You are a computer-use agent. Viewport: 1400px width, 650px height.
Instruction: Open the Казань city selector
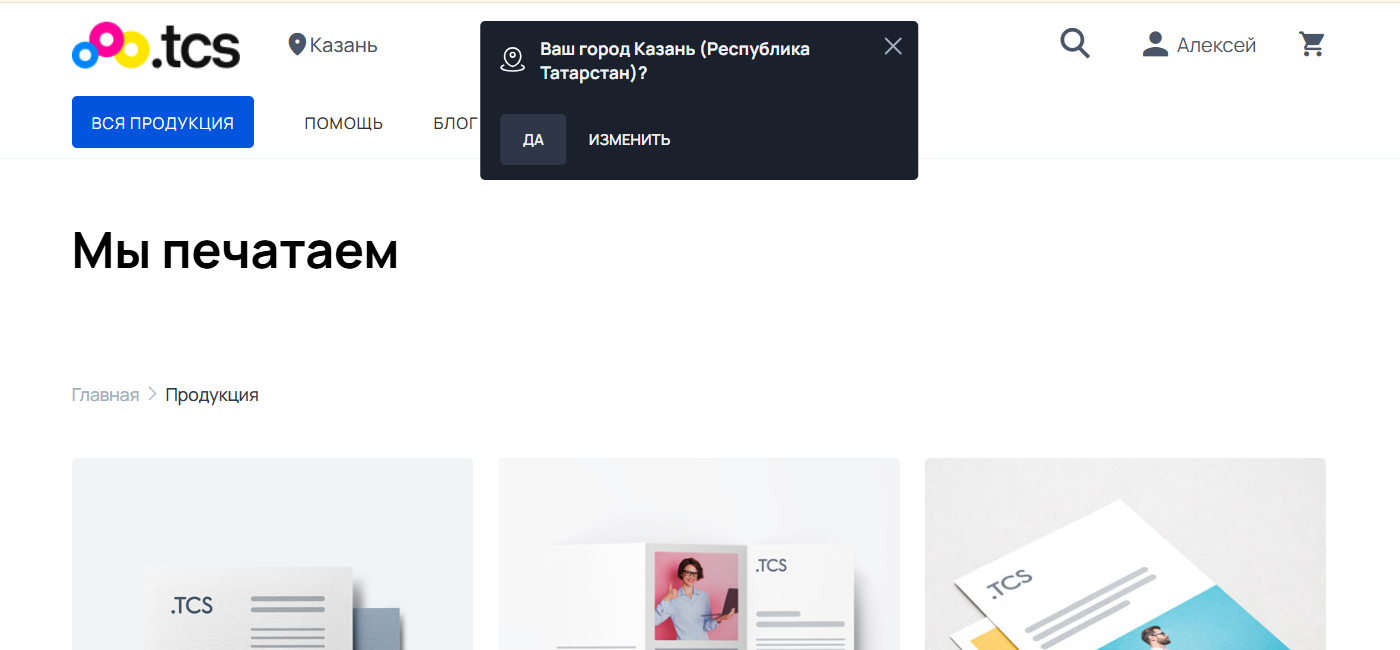point(333,45)
